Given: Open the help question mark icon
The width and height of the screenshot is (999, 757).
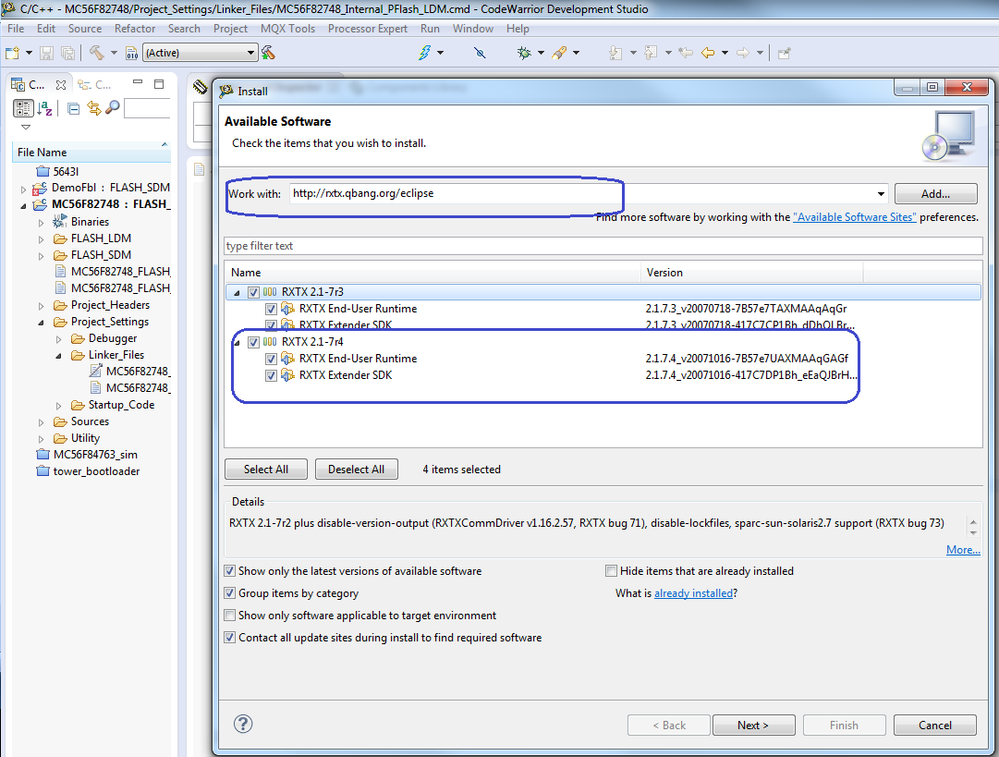Looking at the screenshot, I should tap(243, 724).
